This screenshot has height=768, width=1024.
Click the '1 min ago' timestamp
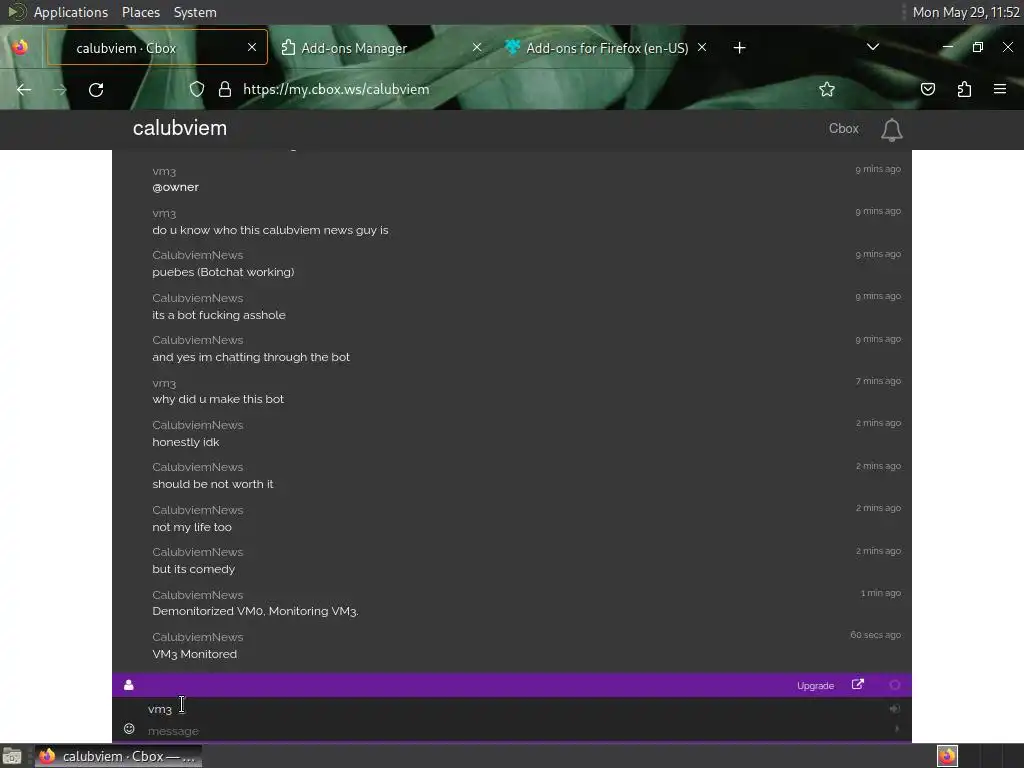click(x=880, y=593)
